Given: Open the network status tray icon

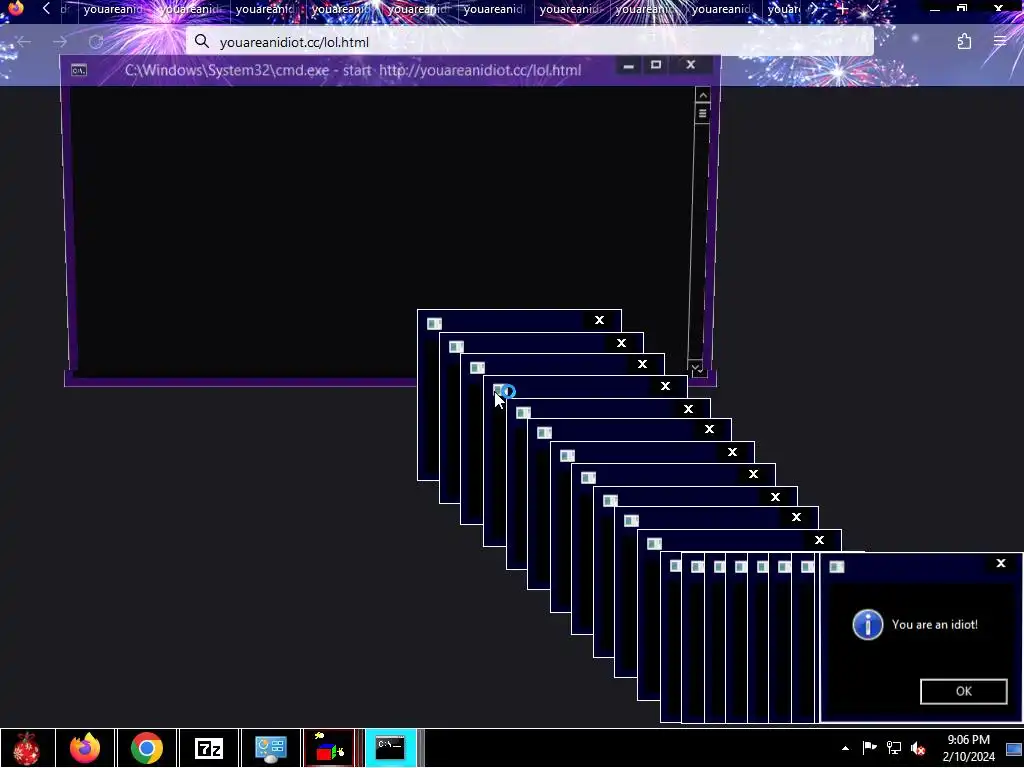Looking at the screenshot, I should click(893, 748).
